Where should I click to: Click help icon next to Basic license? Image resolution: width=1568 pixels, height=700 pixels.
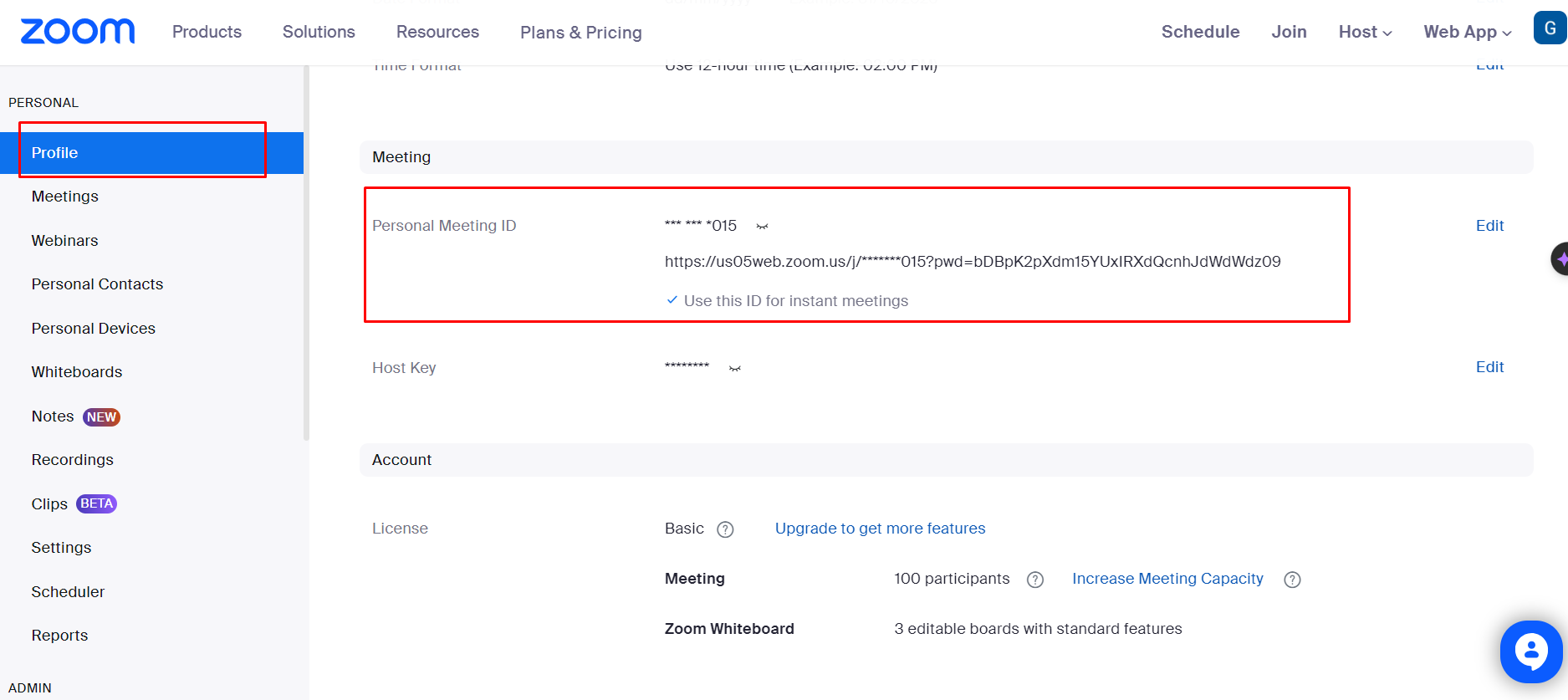[725, 529]
